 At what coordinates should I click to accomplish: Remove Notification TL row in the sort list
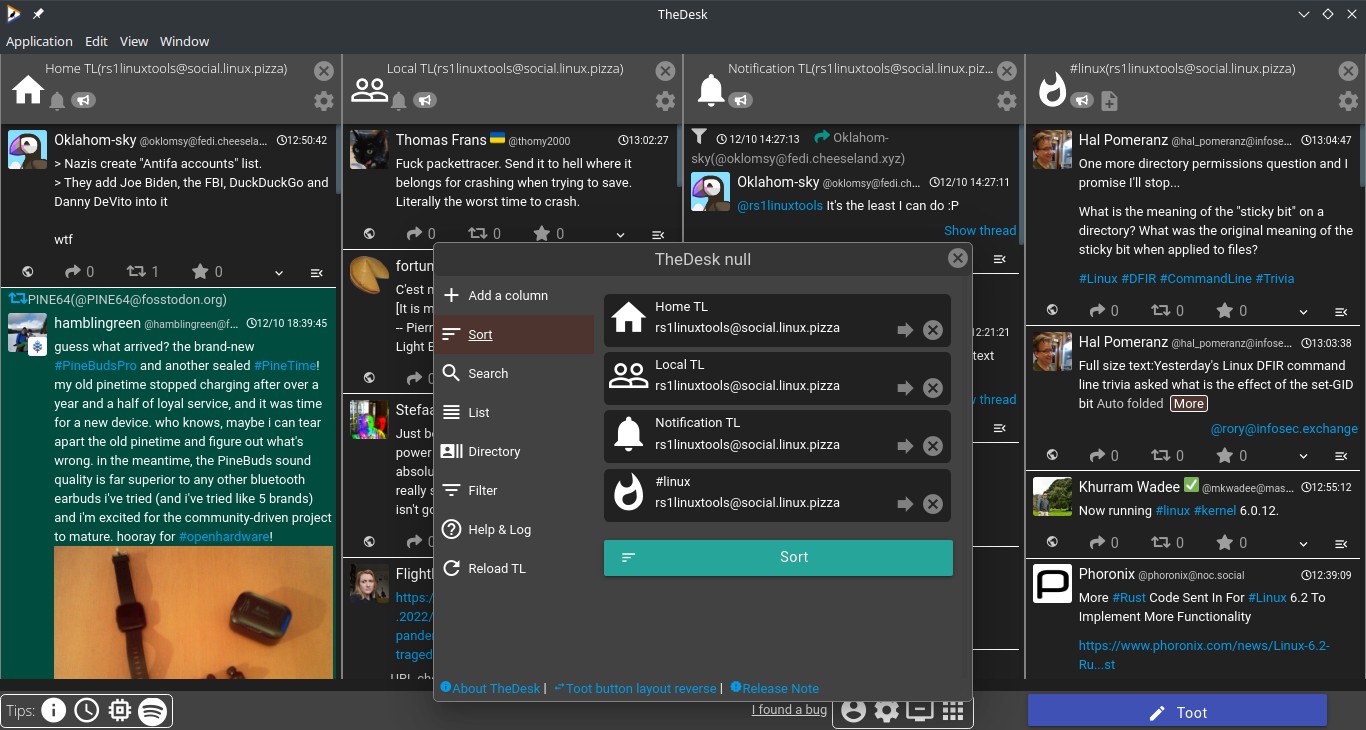tap(933, 446)
